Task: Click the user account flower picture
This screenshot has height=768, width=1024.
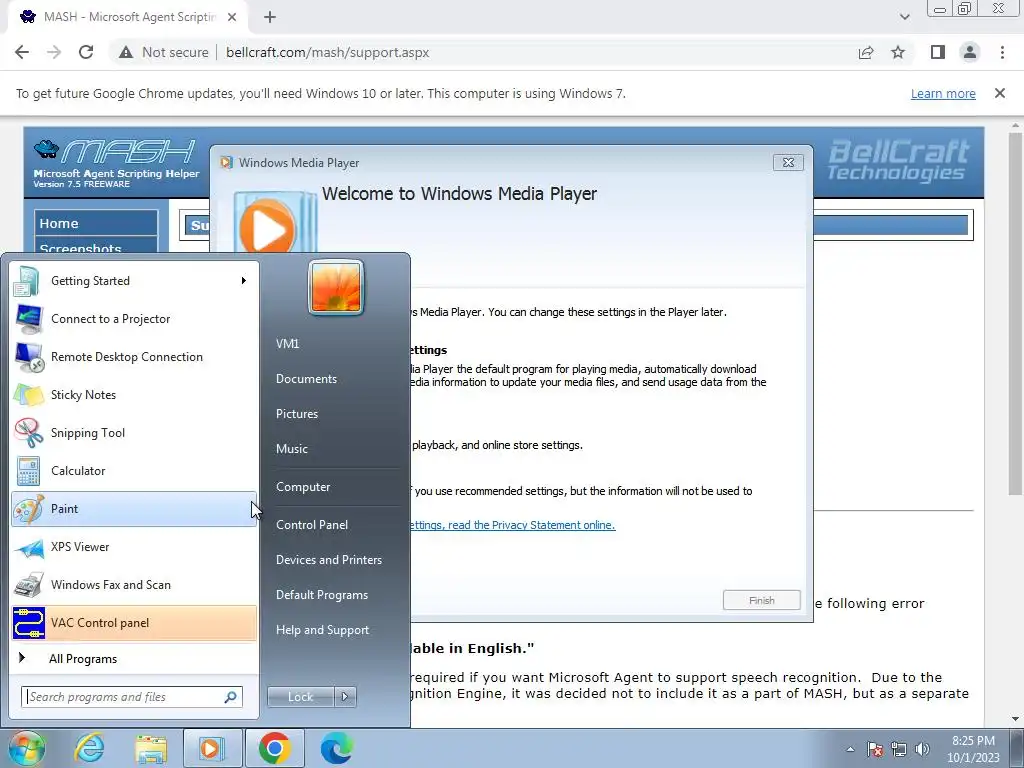Action: pos(336,287)
